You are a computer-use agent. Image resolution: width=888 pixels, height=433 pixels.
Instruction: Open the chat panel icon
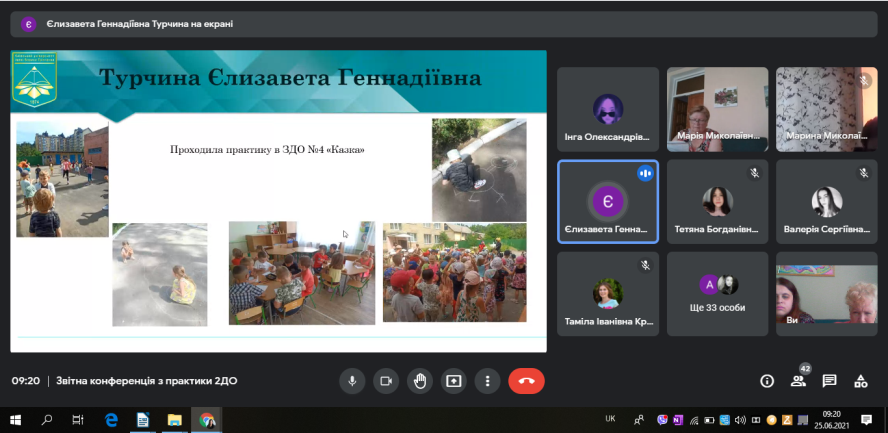829,381
